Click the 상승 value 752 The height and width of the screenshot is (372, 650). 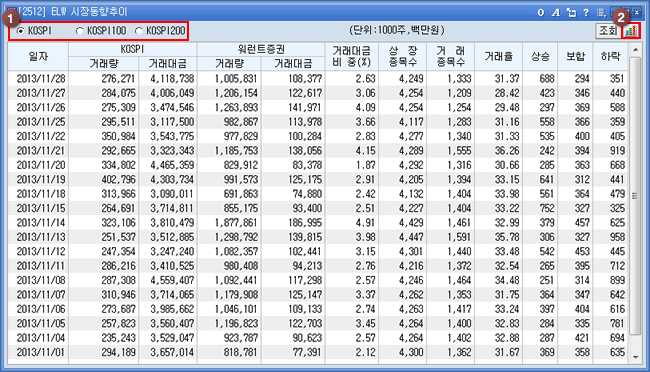click(546, 208)
